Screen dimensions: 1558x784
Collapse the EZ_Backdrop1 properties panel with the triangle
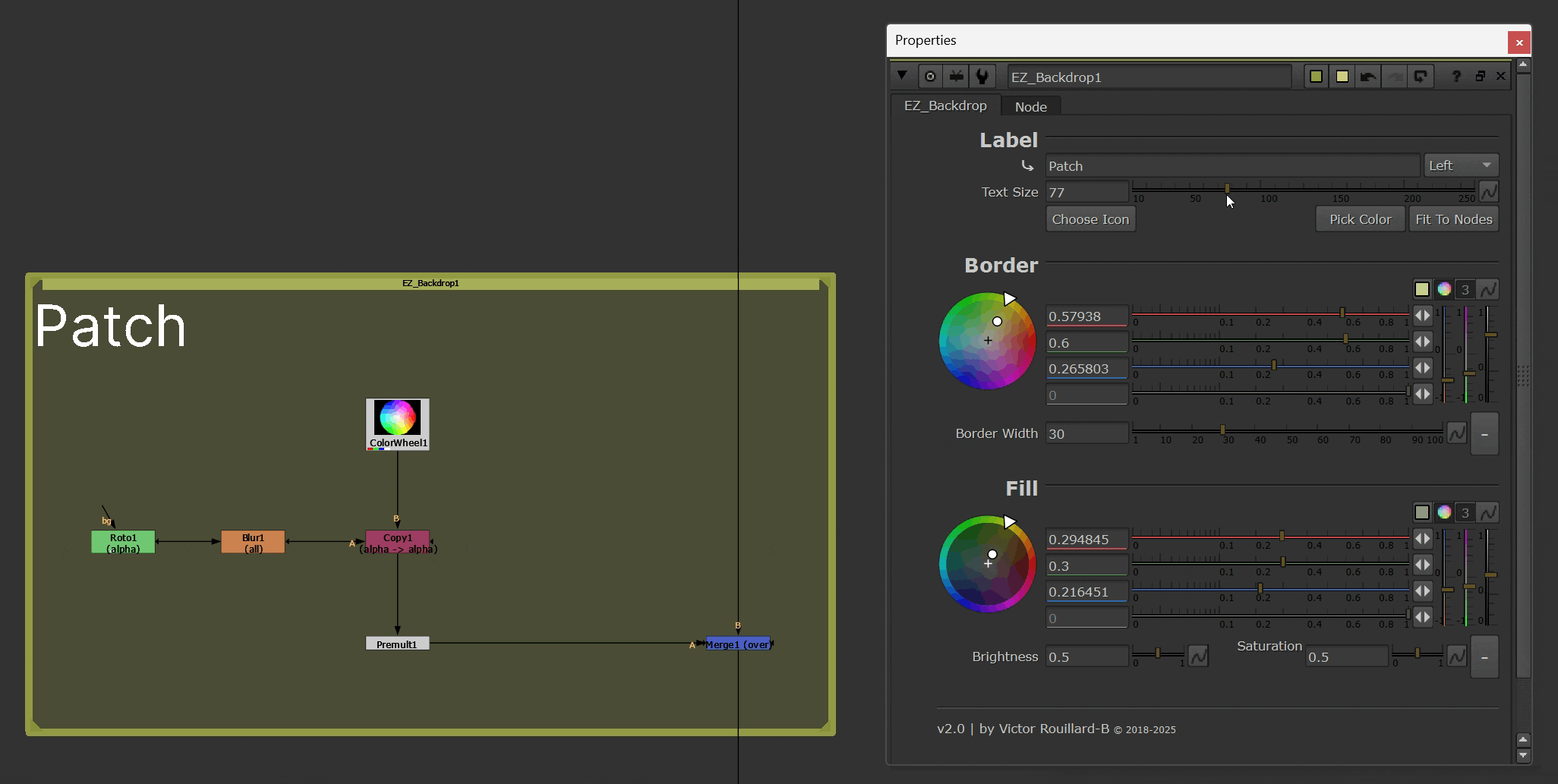pos(902,76)
